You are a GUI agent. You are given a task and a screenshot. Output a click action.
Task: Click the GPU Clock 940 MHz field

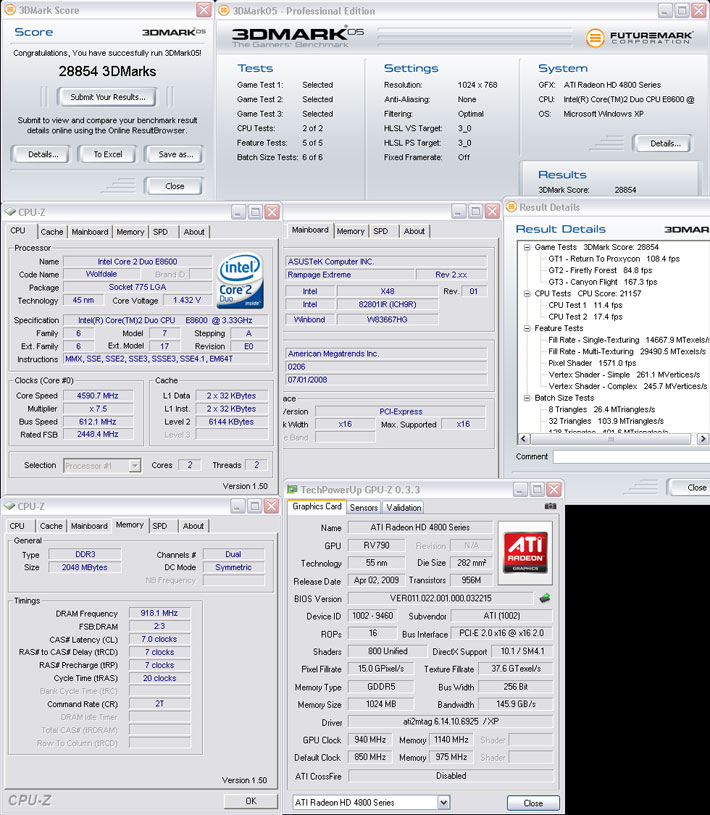click(370, 740)
